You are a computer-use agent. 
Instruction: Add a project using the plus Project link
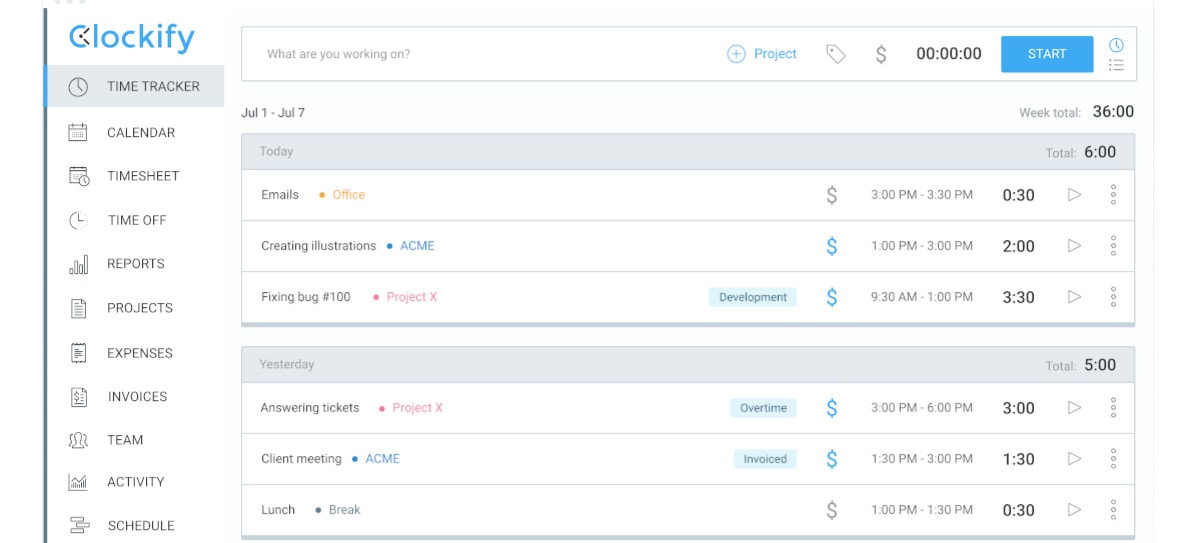pos(762,54)
